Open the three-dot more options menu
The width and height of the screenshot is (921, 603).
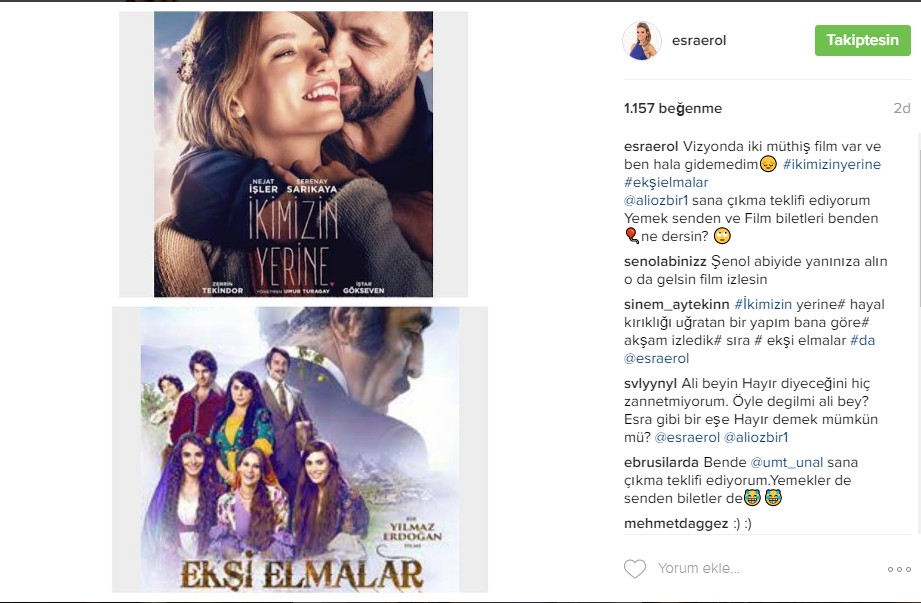(899, 569)
